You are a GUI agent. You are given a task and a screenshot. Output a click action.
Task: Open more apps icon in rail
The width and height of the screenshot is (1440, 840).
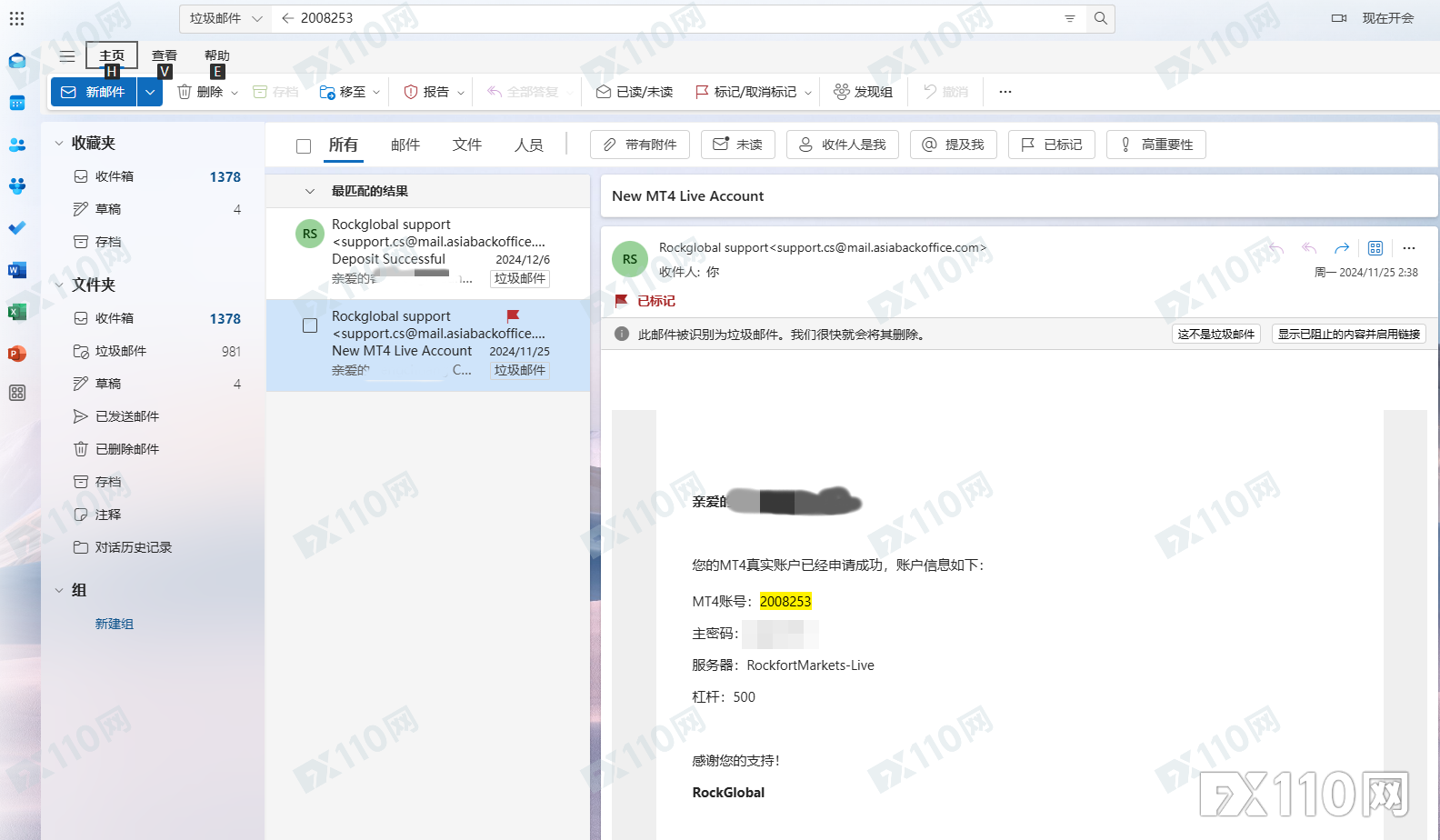pos(16,393)
